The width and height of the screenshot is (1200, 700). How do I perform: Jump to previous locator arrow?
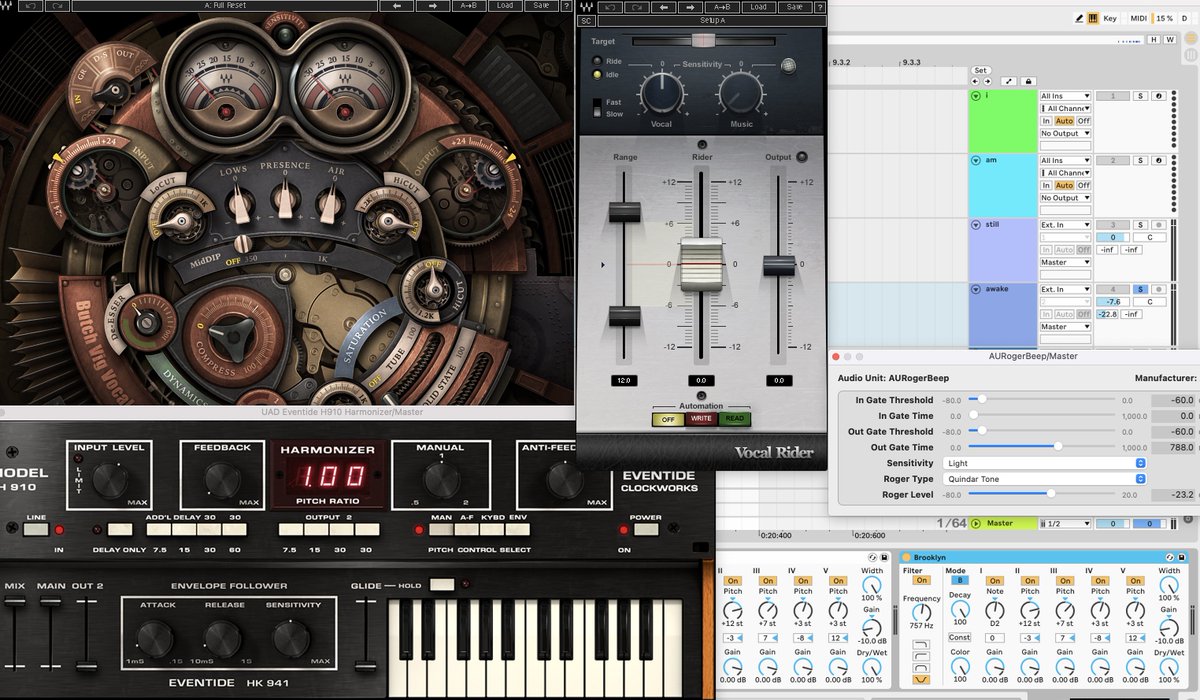tap(975, 81)
